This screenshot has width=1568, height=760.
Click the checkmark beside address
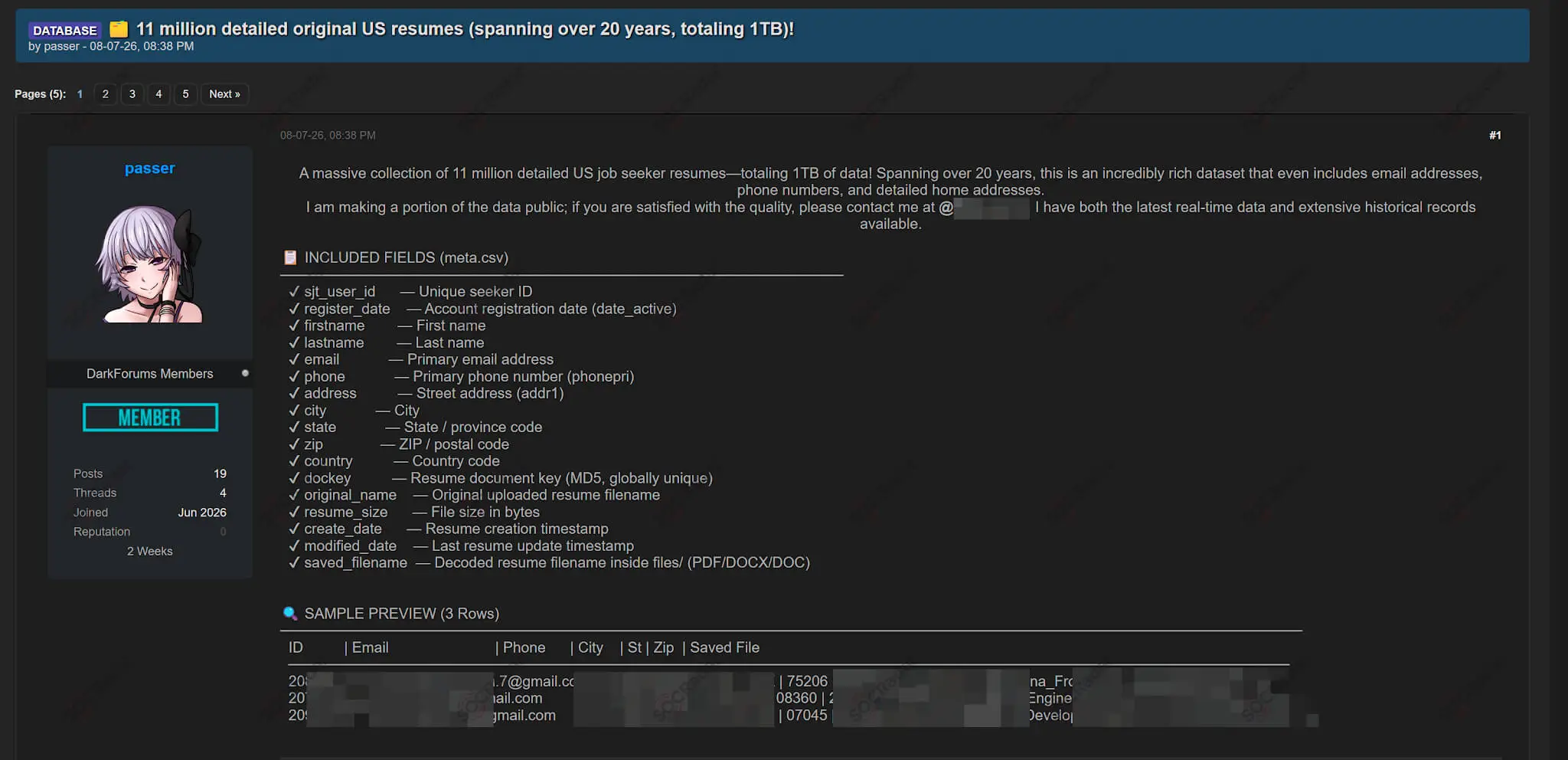pos(294,392)
